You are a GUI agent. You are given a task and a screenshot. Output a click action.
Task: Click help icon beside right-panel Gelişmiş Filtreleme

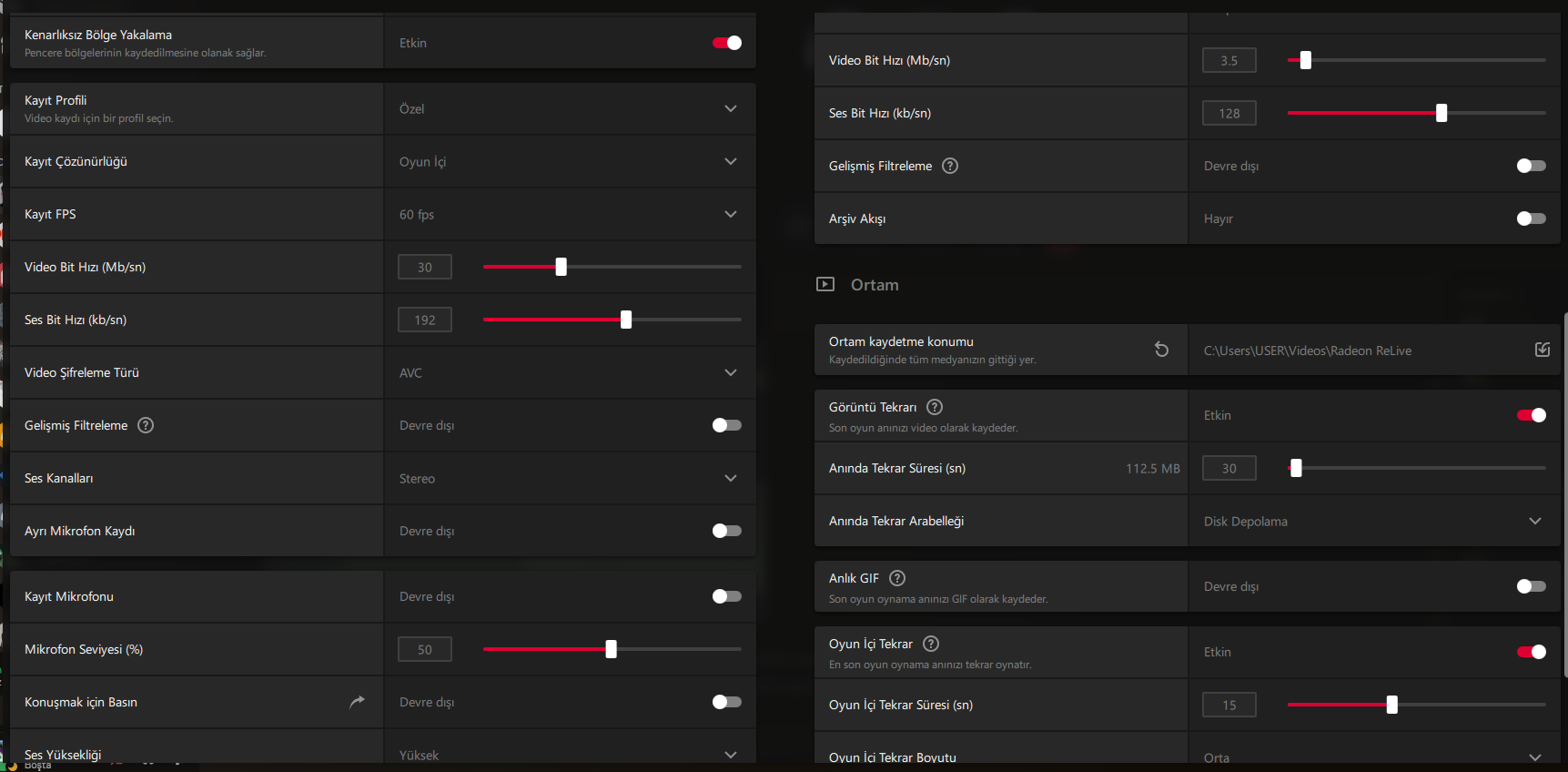tap(950, 166)
